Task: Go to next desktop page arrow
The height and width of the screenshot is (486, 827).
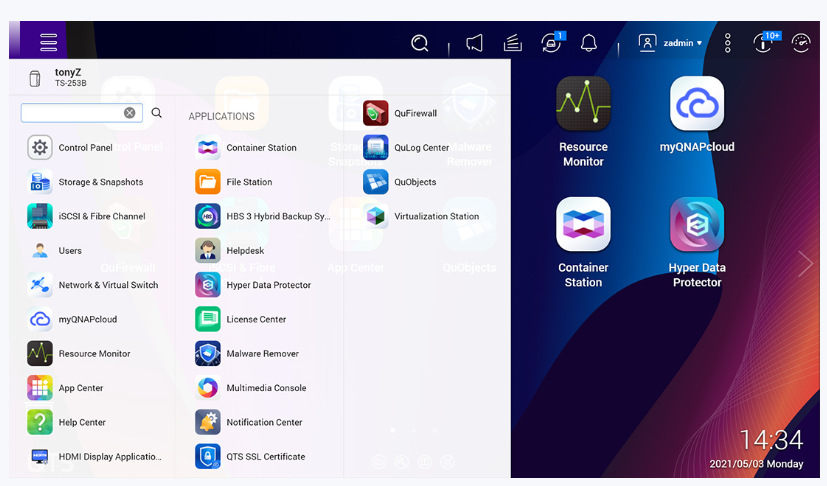Action: click(806, 264)
